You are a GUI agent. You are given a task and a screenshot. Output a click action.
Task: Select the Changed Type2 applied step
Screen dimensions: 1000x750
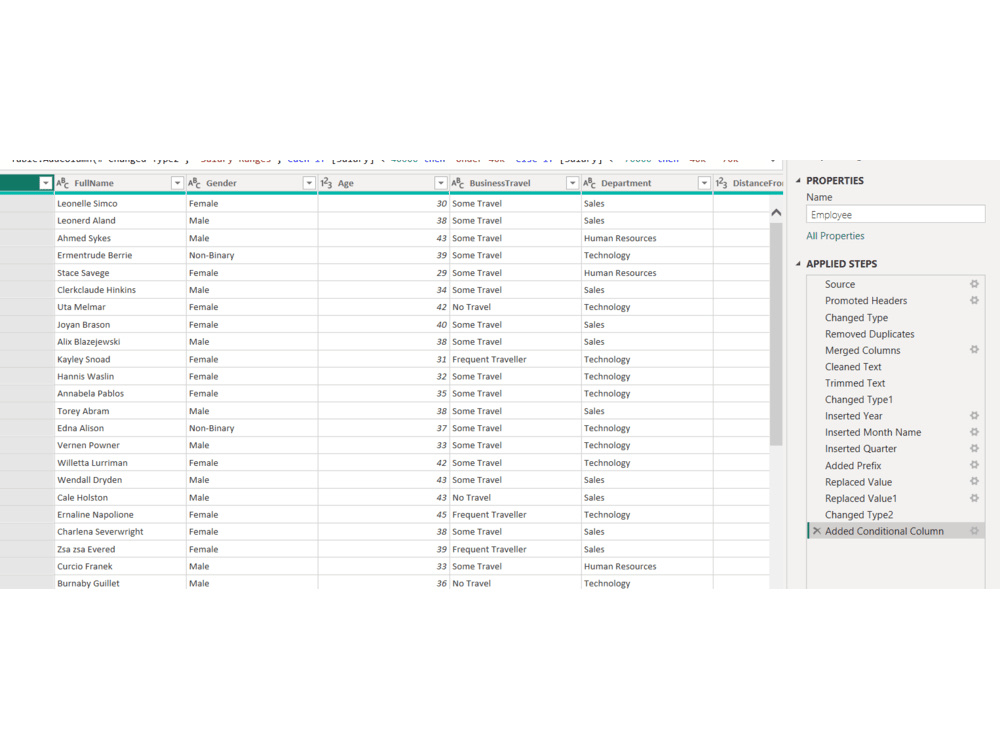pyautogui.click(x=858, y=515)
